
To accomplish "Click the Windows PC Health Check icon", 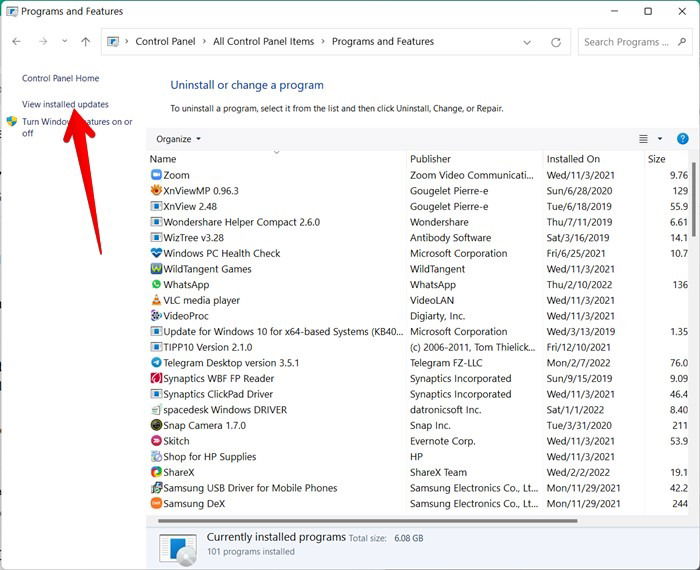I will [x=156, y=253].
